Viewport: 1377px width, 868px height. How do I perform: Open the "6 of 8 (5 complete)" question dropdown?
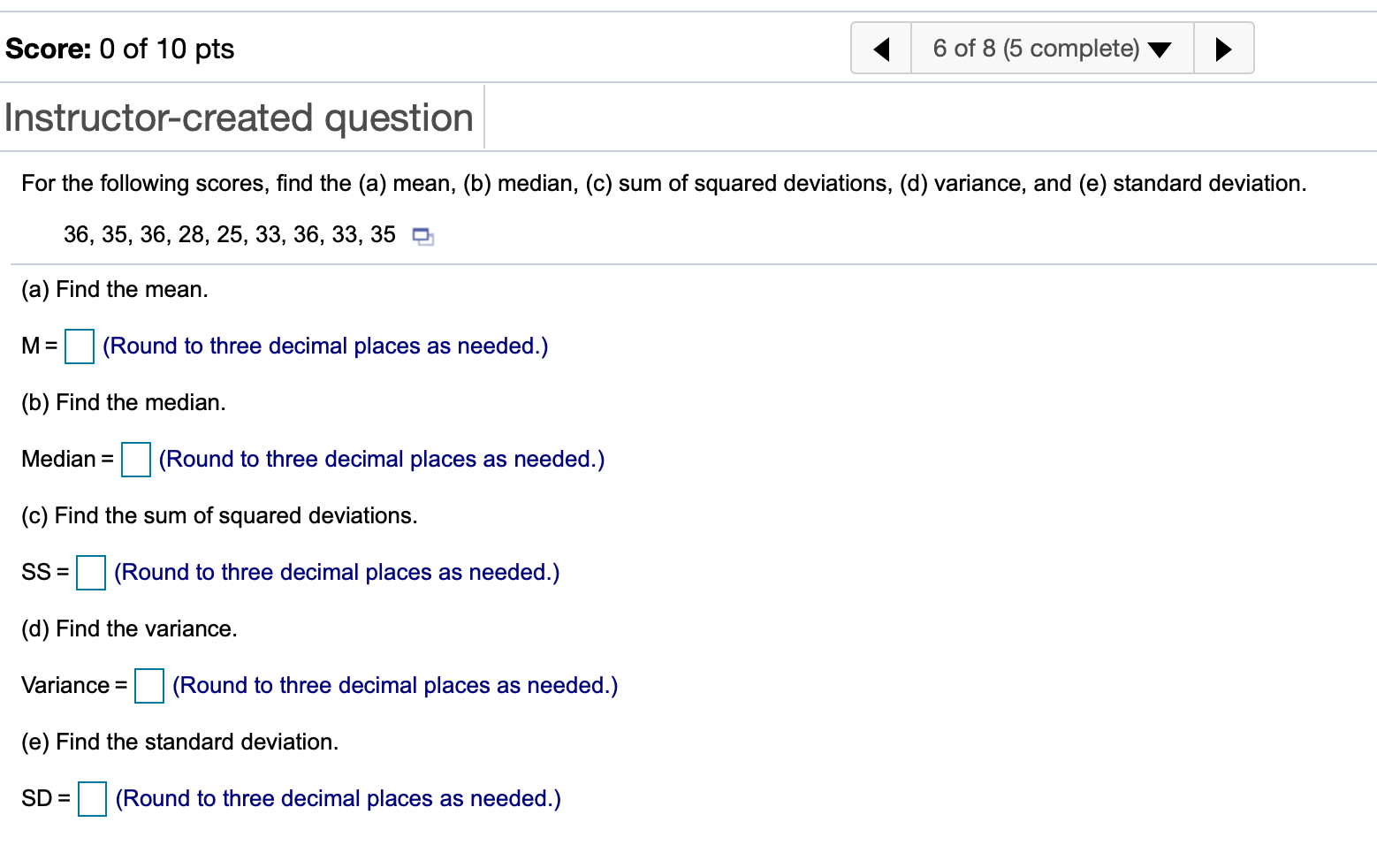[1052, 49]
